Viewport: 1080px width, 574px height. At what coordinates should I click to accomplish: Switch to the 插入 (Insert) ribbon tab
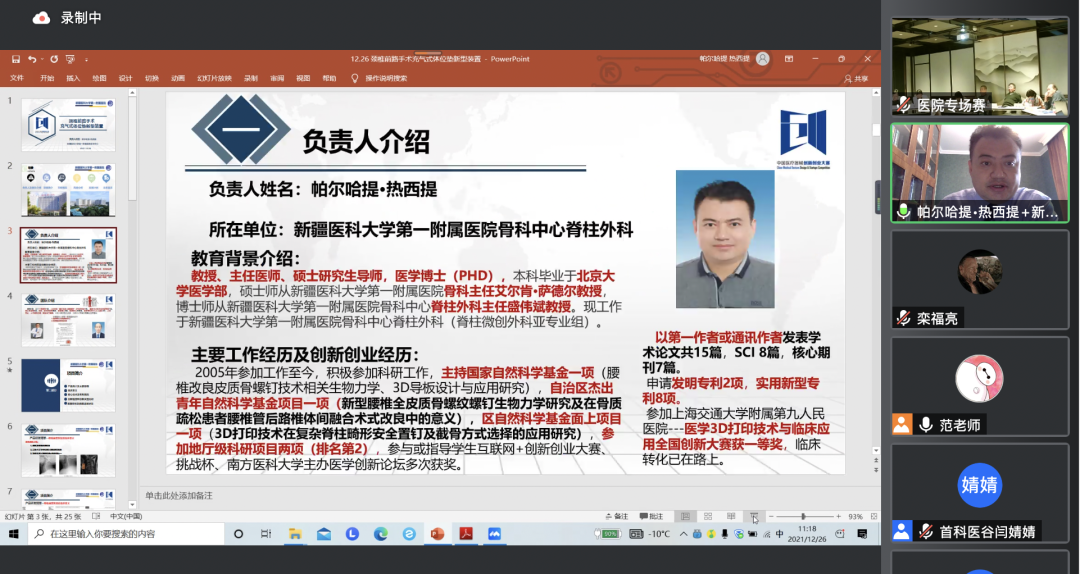point(73,79)
